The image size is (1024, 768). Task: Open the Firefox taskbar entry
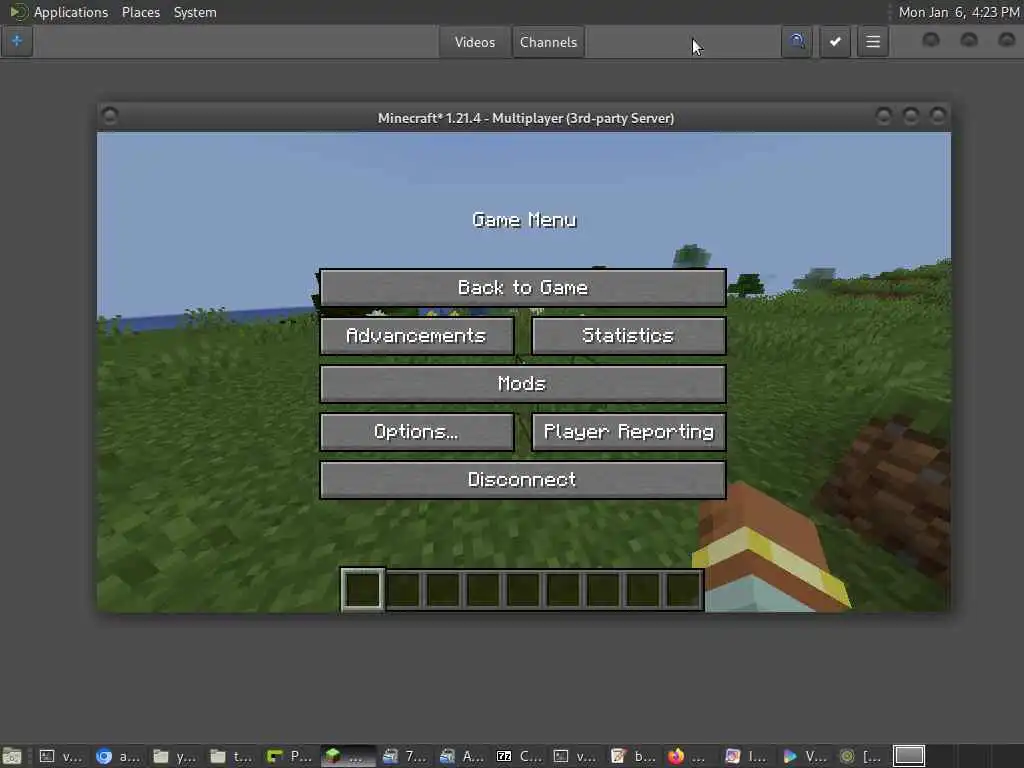[x=686, y=756]
